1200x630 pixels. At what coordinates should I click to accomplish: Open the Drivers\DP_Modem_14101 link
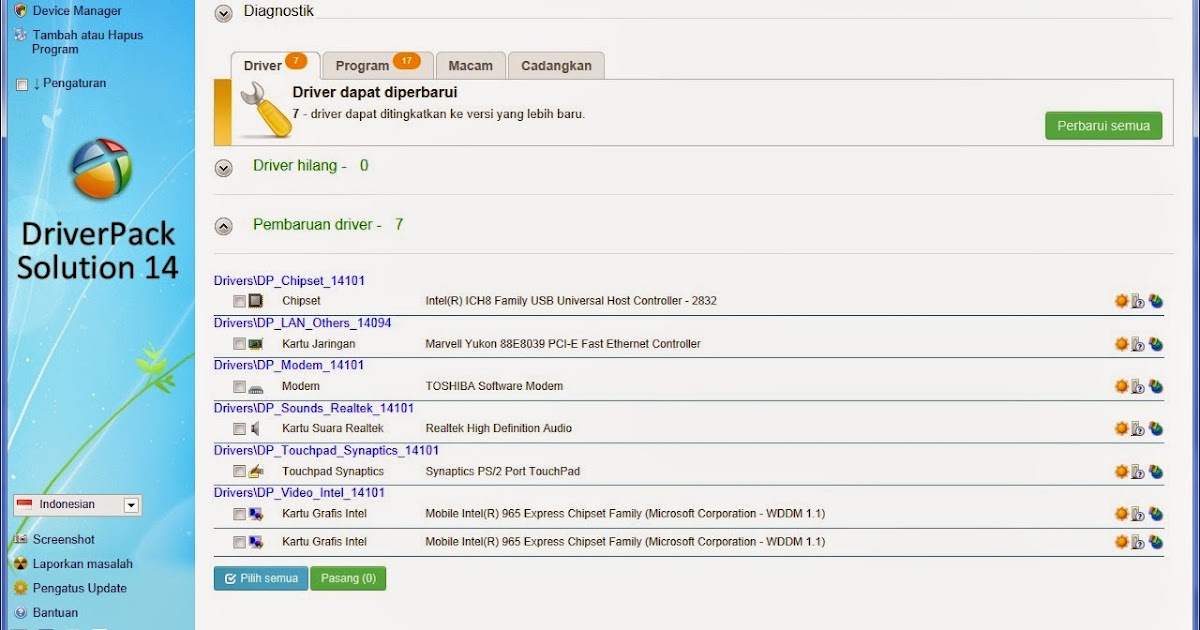coord(289,365)
